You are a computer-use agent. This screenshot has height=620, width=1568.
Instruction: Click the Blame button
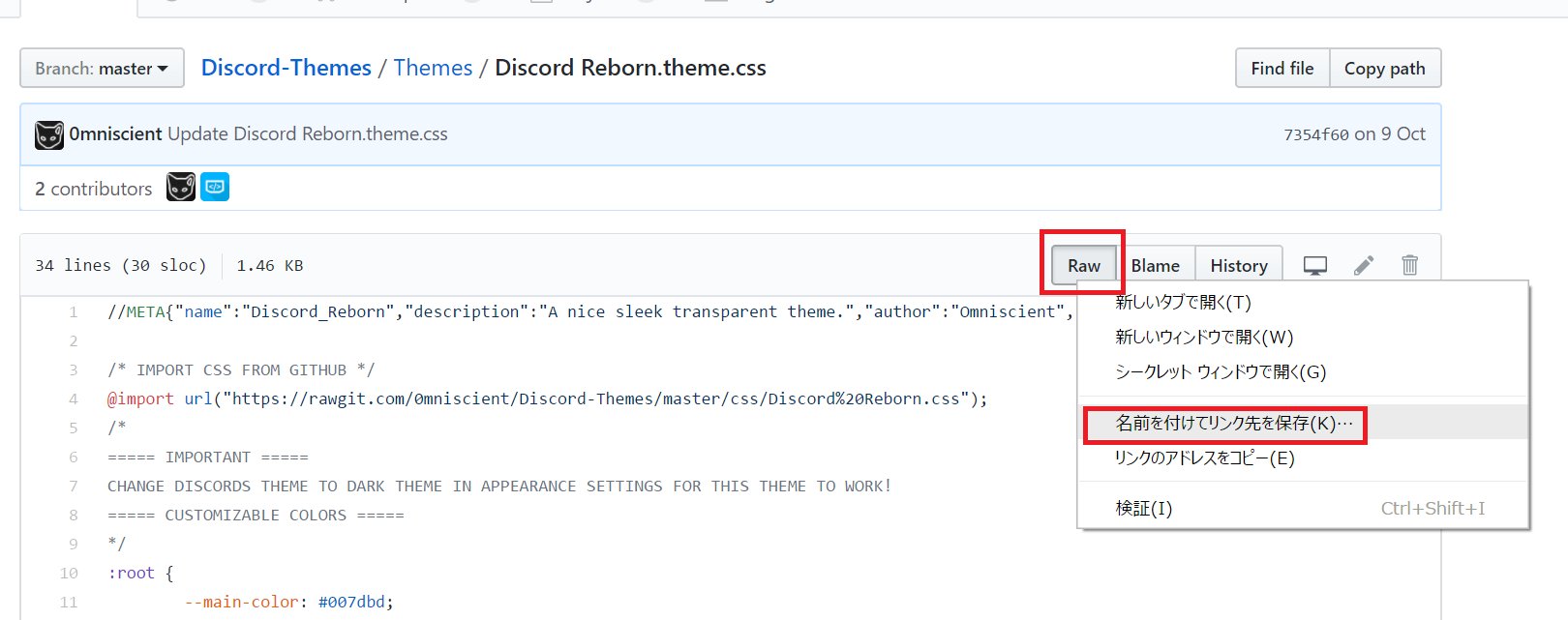point(1156,265)
